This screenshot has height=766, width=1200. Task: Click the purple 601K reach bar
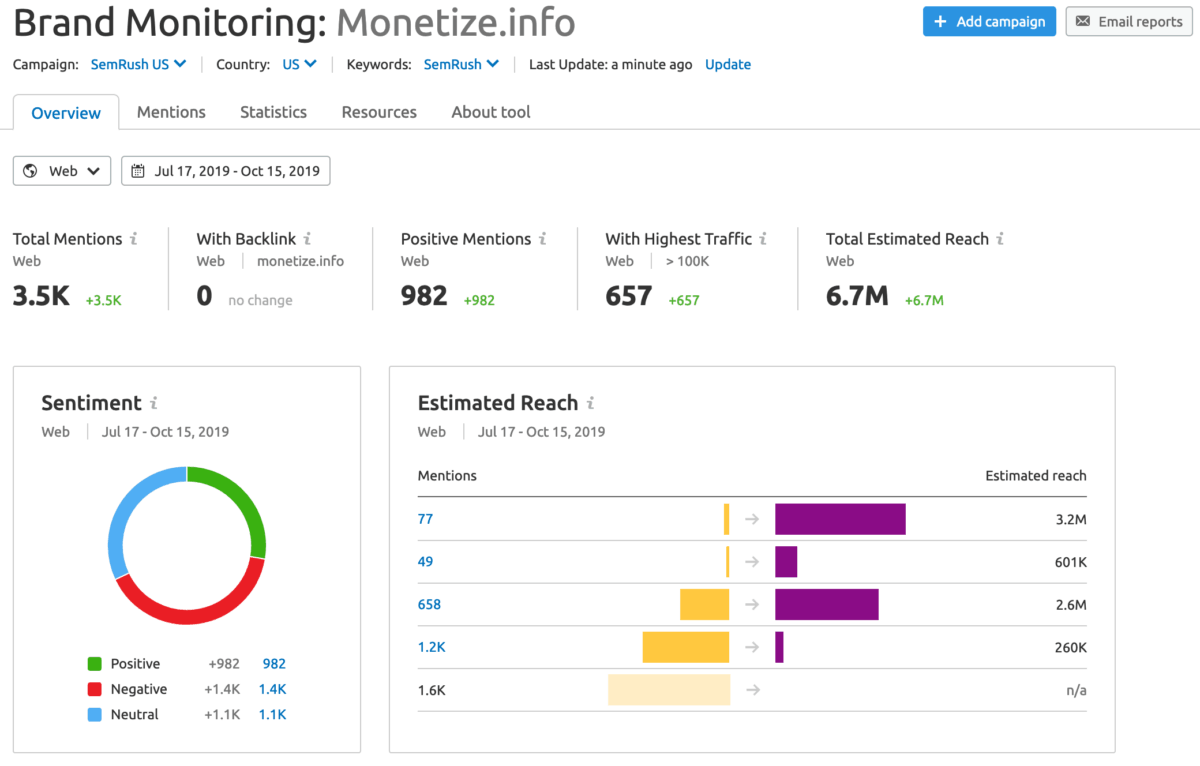click(x=786, y=562)
